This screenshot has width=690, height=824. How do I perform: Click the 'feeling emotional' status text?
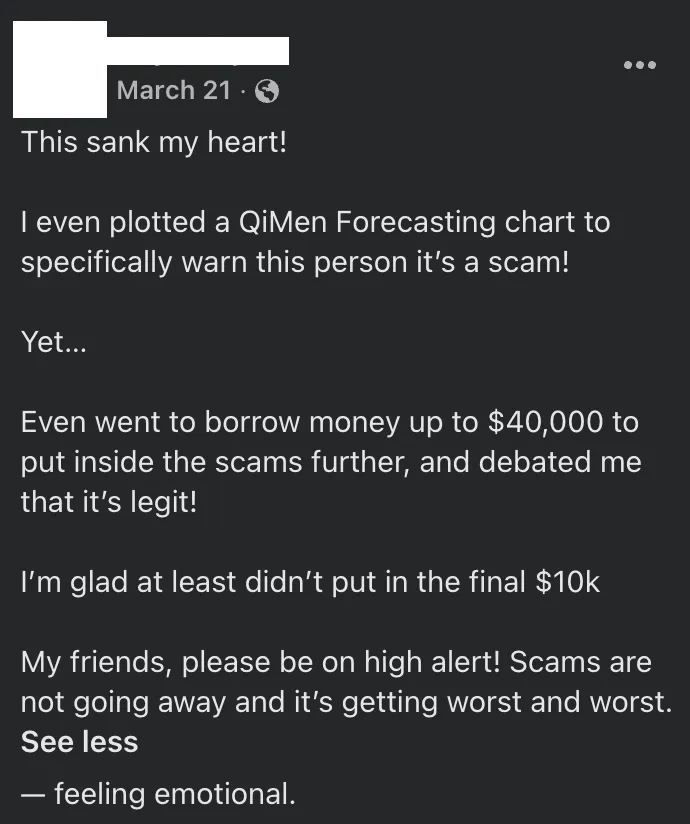coord(174,795)
